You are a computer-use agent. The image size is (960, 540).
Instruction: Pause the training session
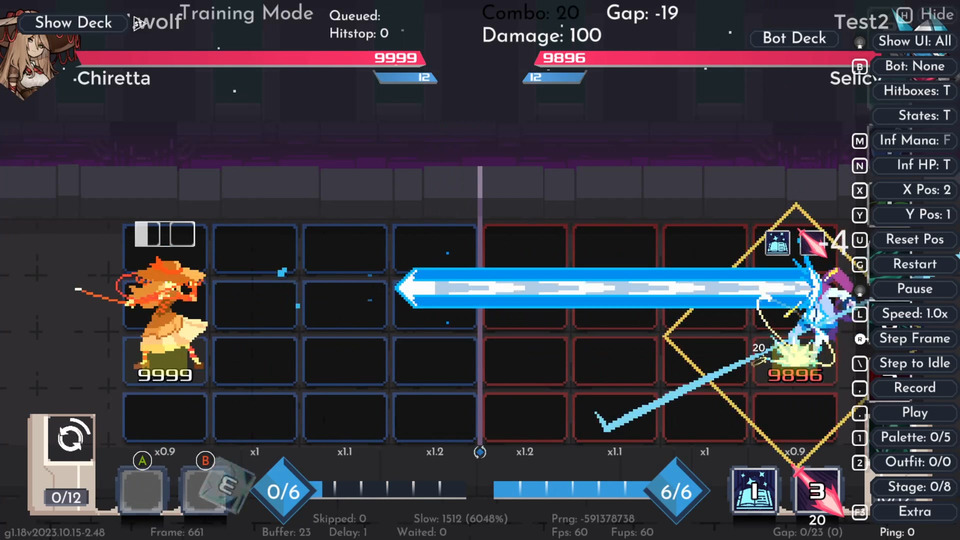pyautogui.click(x=915, y=288)
